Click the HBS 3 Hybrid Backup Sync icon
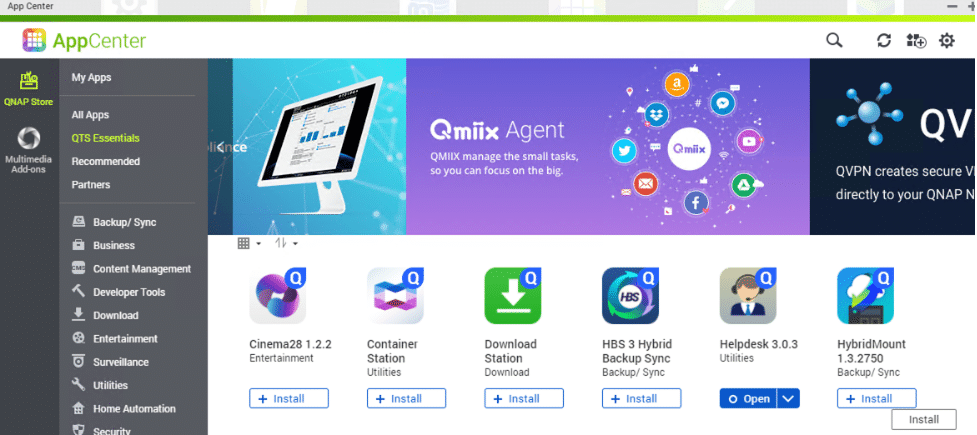The width and height of the screenshot is (977, 435). (x=631, y=295)
